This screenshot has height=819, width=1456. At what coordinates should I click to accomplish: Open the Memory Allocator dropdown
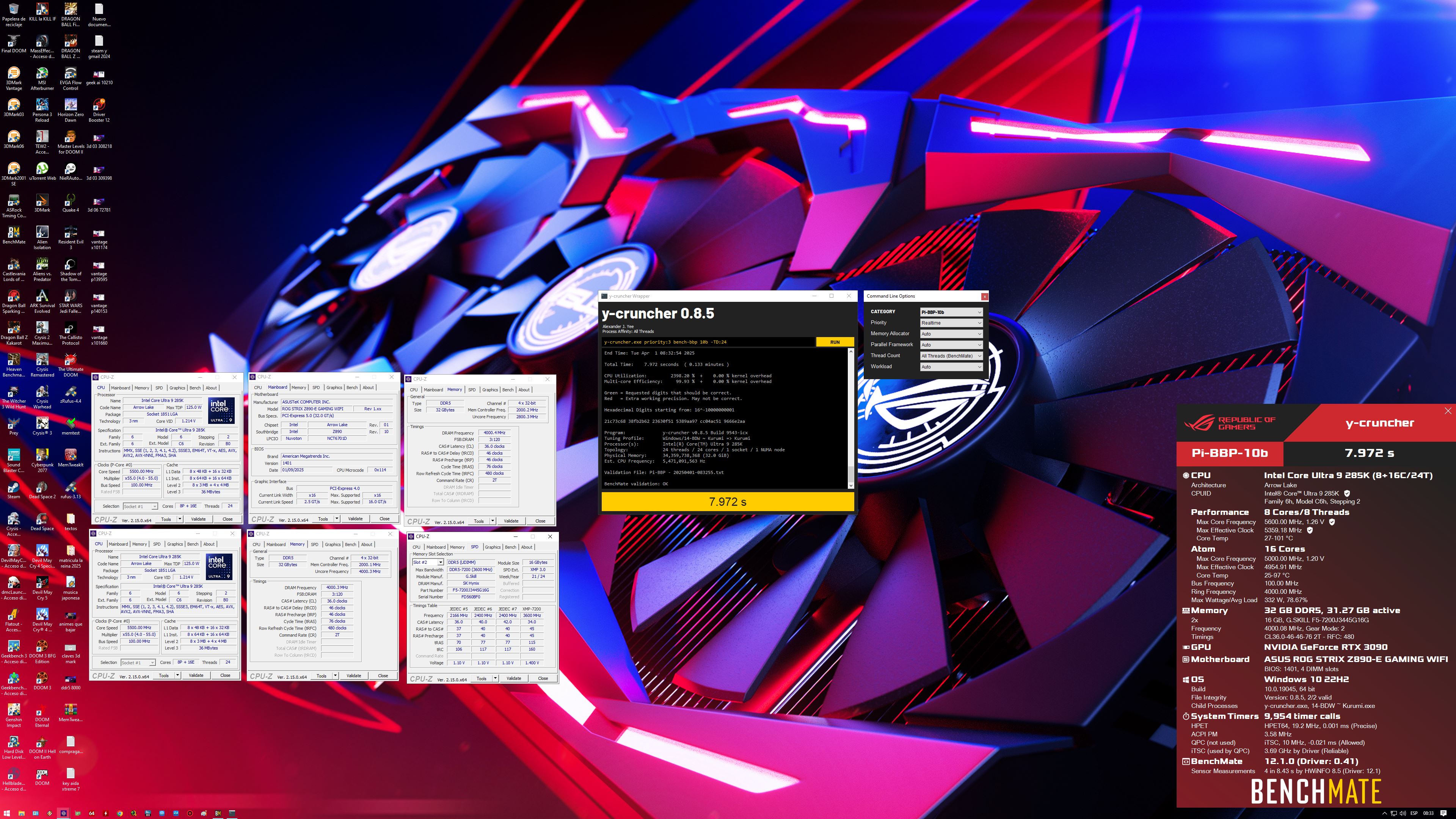coord(951,334)
